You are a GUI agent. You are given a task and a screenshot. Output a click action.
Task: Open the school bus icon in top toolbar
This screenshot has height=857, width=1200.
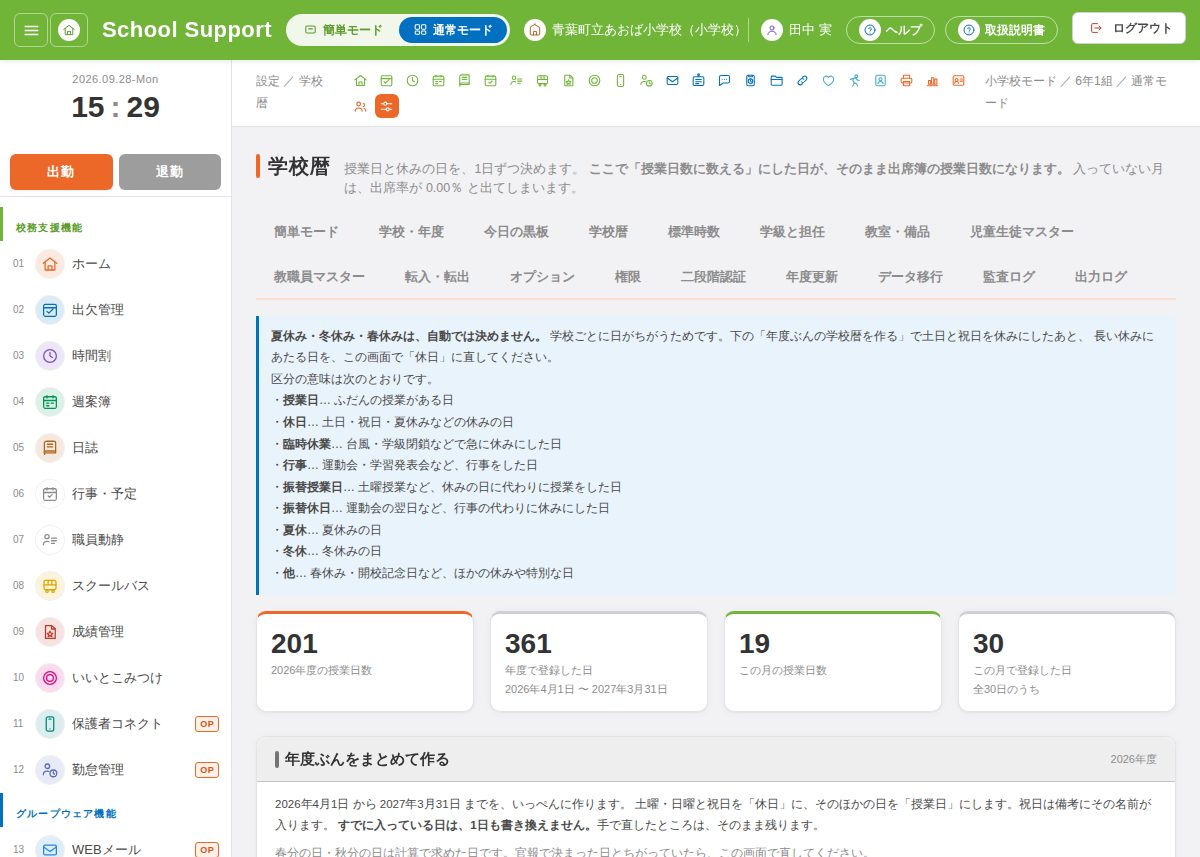[542, 81]
